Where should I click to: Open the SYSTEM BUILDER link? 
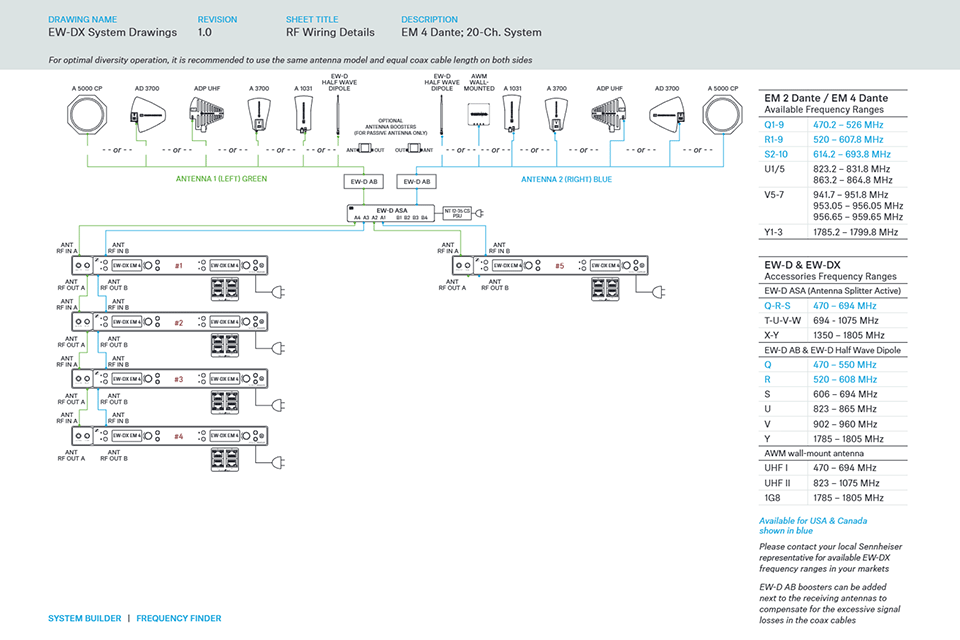(84, 619)
